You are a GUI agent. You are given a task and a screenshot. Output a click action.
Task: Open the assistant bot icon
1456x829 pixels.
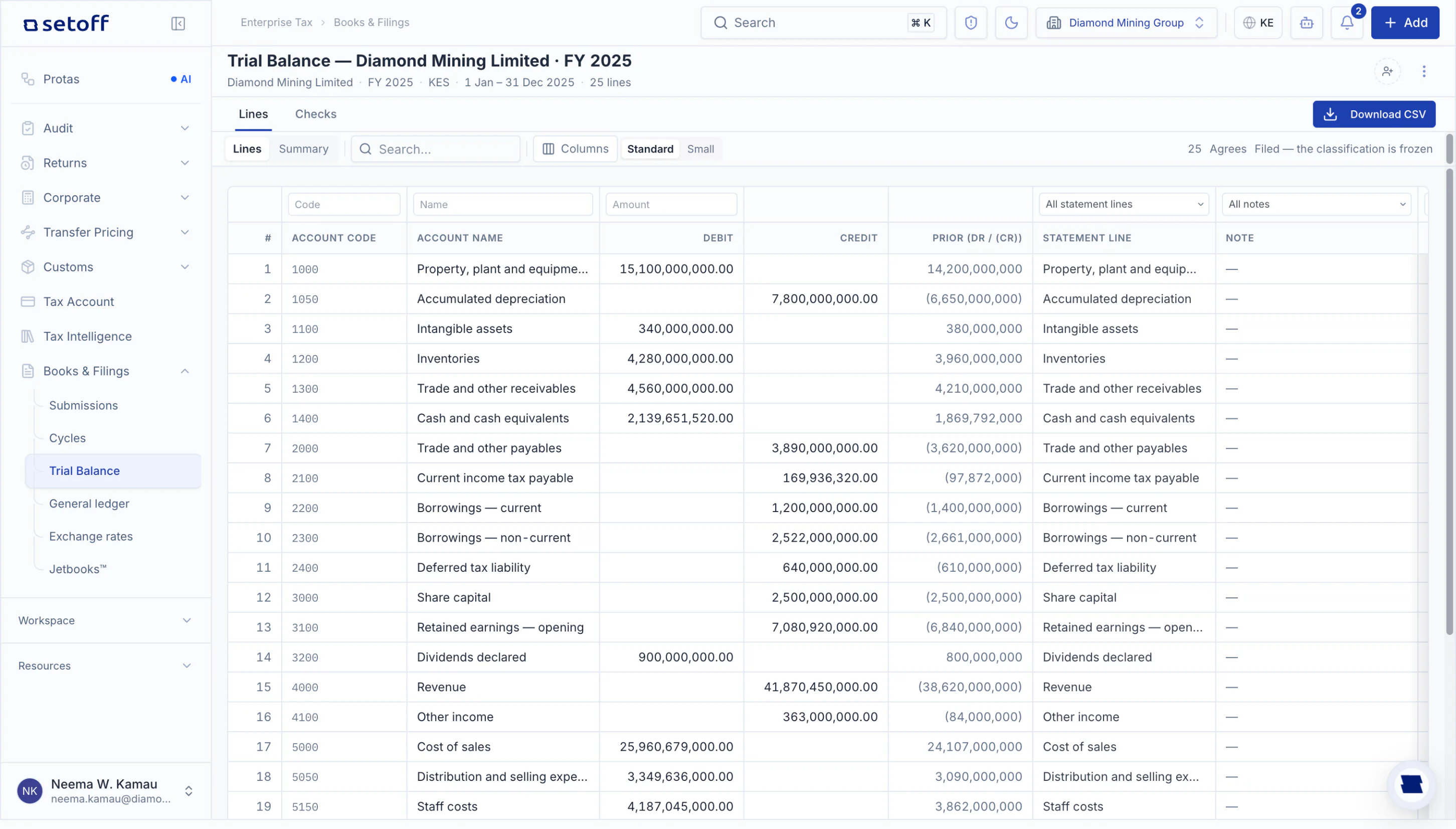click(1306, 23)
